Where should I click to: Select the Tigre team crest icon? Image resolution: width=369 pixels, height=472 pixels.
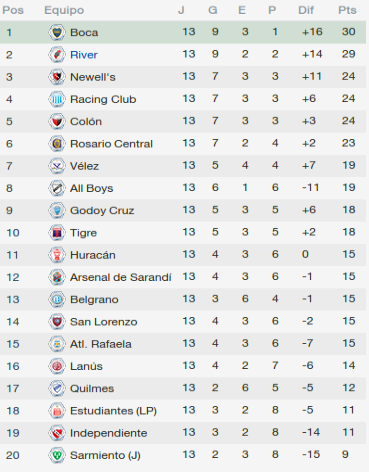point(57,233)
